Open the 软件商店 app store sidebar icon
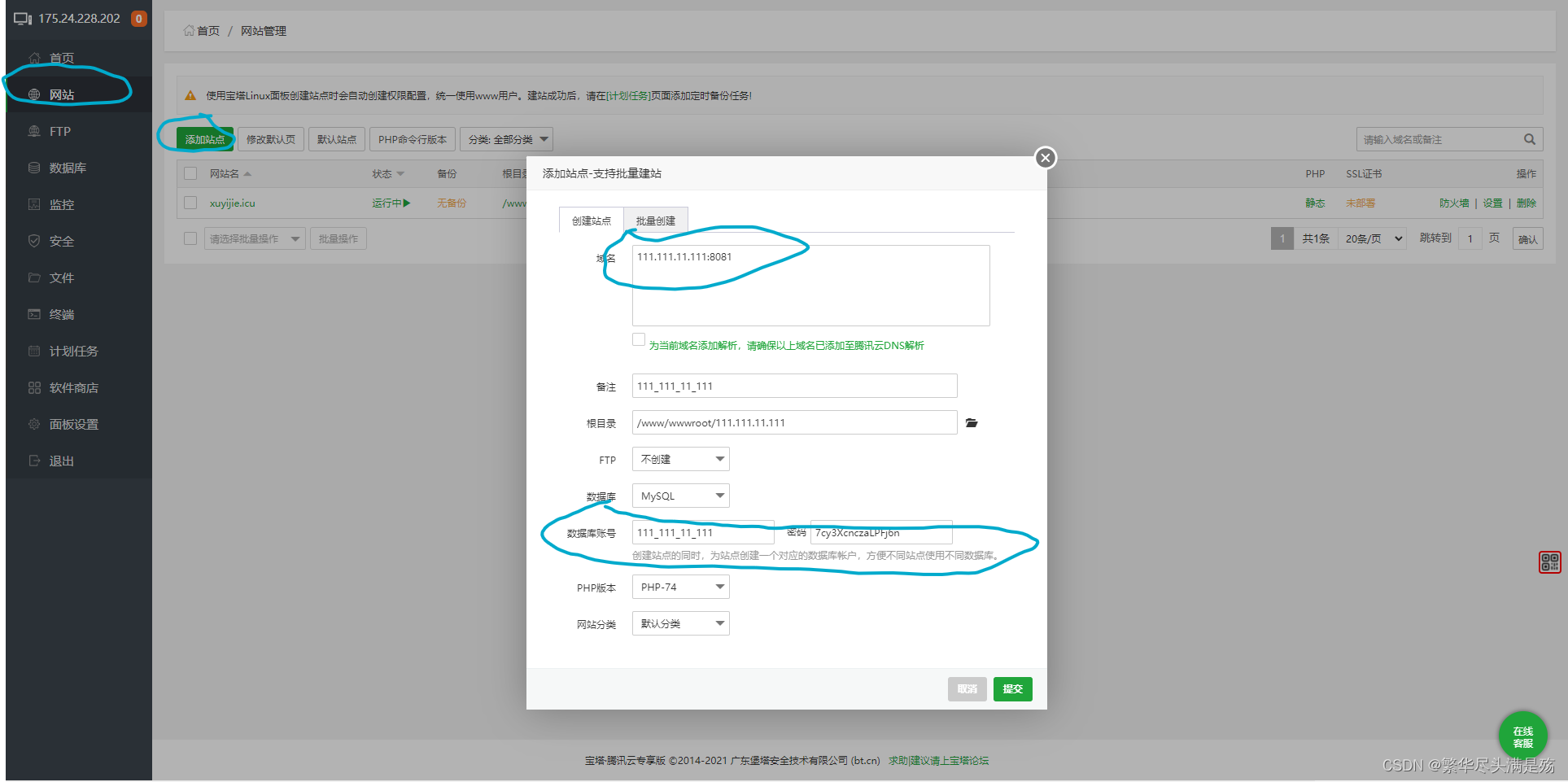Screen dimensions: 1568x782 pyautogui.click(x=34, y=387)
